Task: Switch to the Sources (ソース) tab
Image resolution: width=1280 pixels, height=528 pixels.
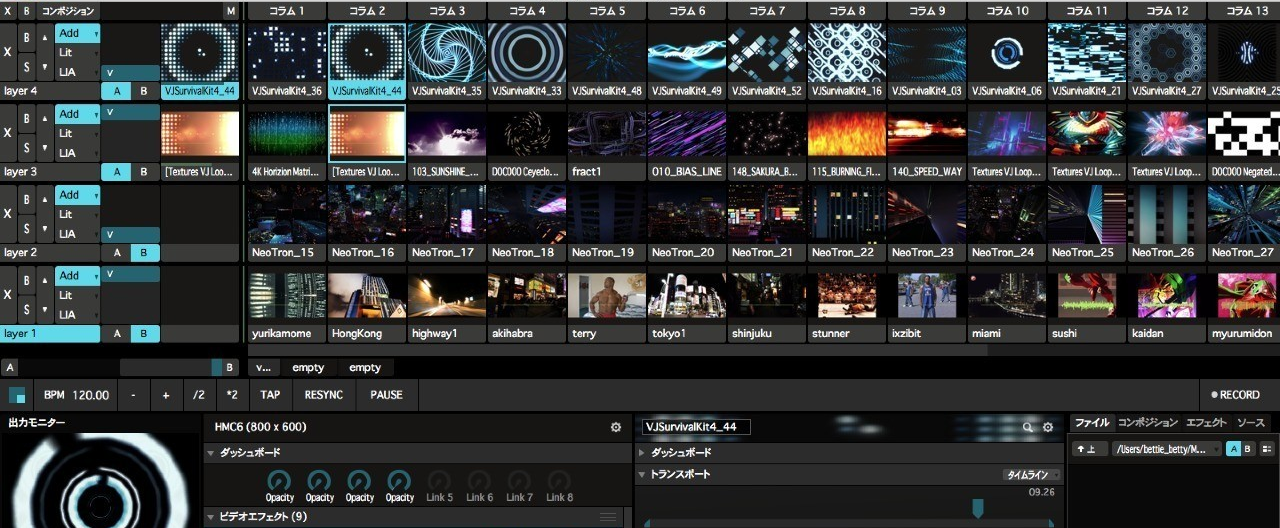Action: coord(1251,423)
